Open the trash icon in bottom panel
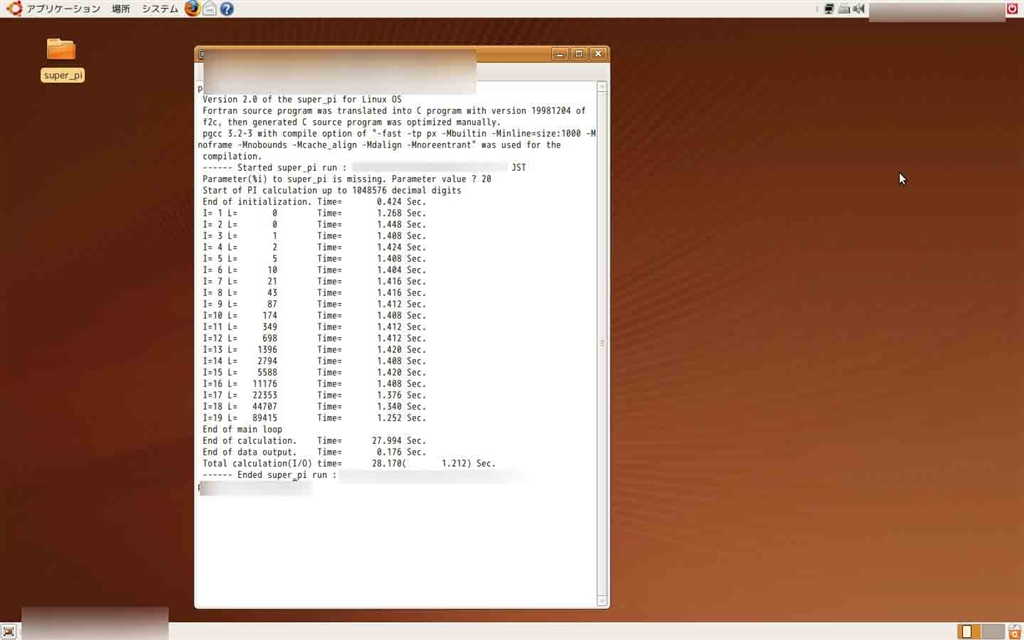The height and width of the screenshot is (640, 1024). pyautogui.click(x=1013, y=632)
